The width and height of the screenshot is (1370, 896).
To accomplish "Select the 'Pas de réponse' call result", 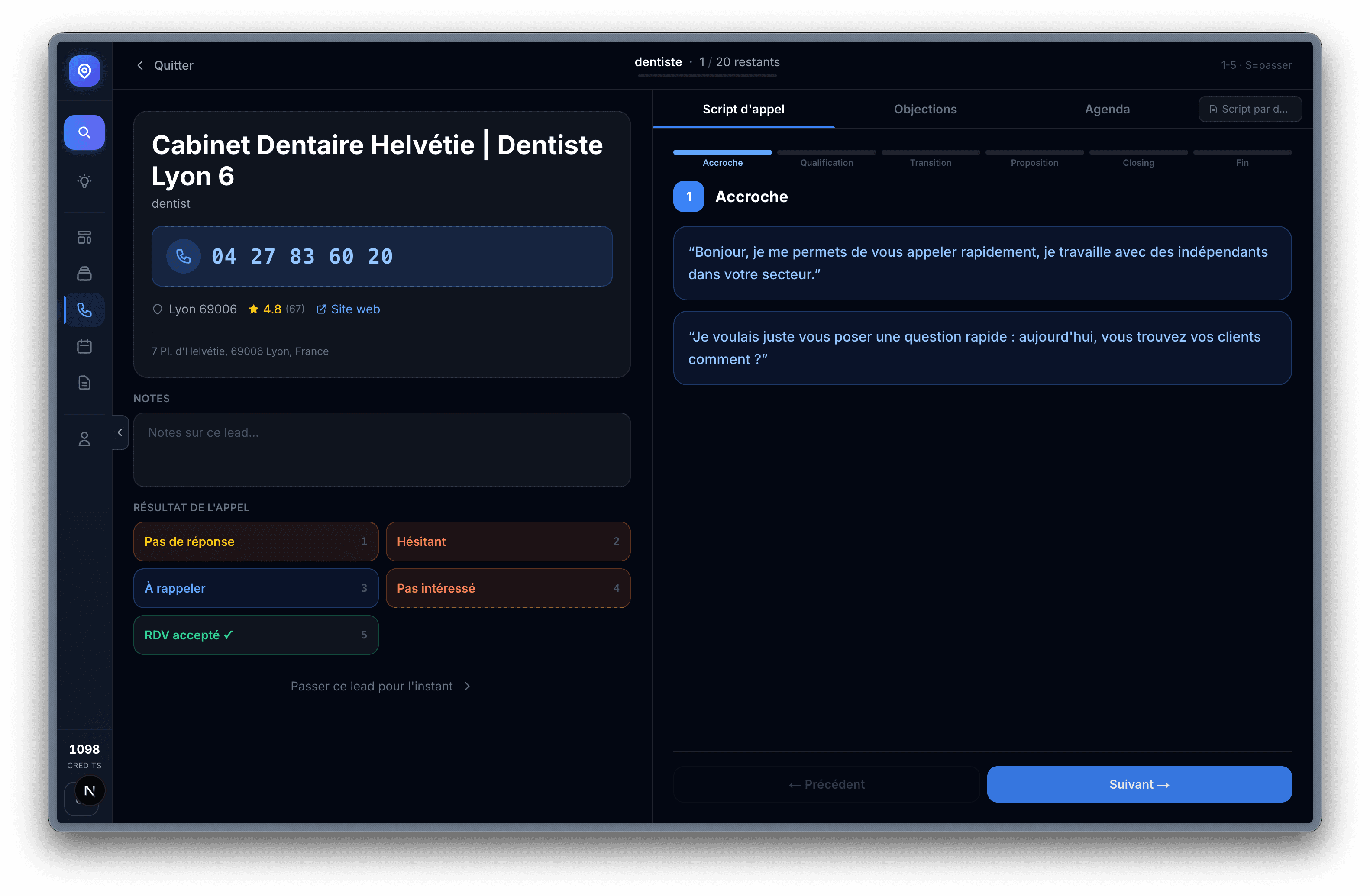I will tap(255, 541).
